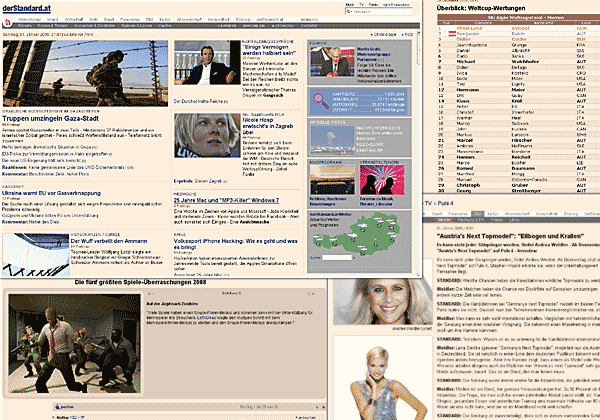Click the IMMOBILIEN row in blue box
Viewport: 600px width, 420px height.
(368, 99)
